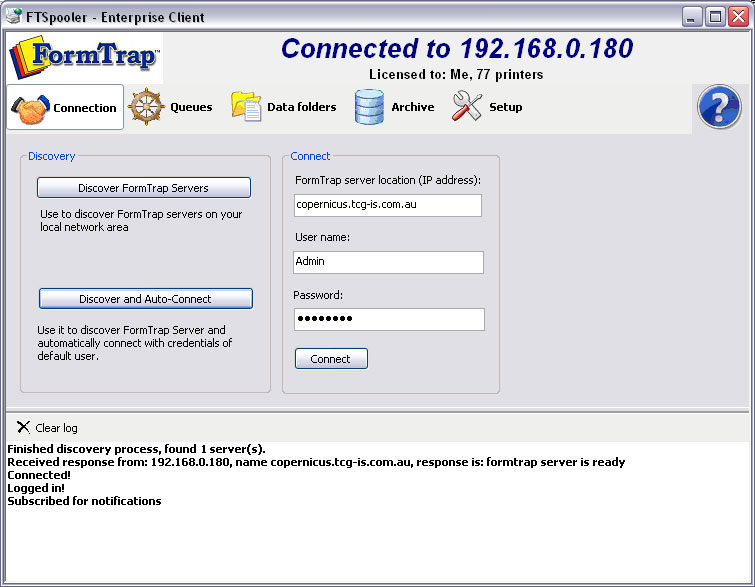Clear log using the X icon

(24, 427)
